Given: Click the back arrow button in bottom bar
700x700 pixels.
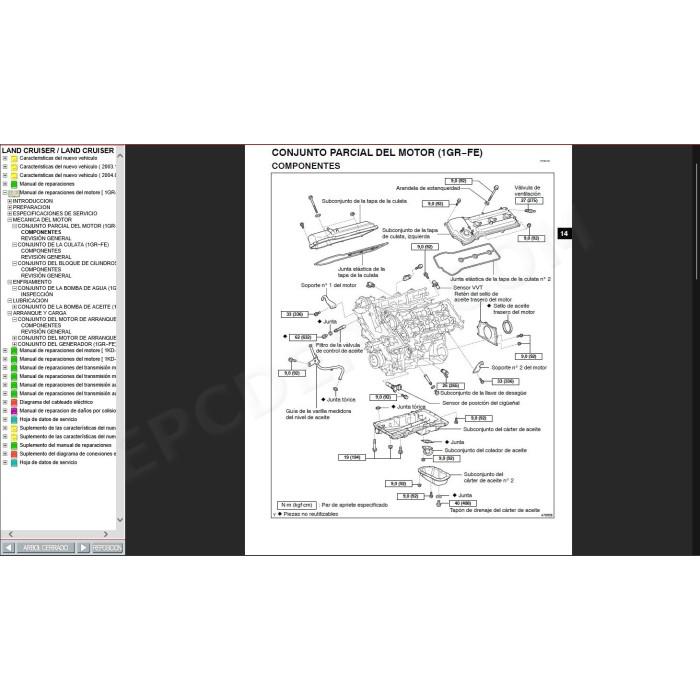Looking at the screenshot, I should (8, 547).
